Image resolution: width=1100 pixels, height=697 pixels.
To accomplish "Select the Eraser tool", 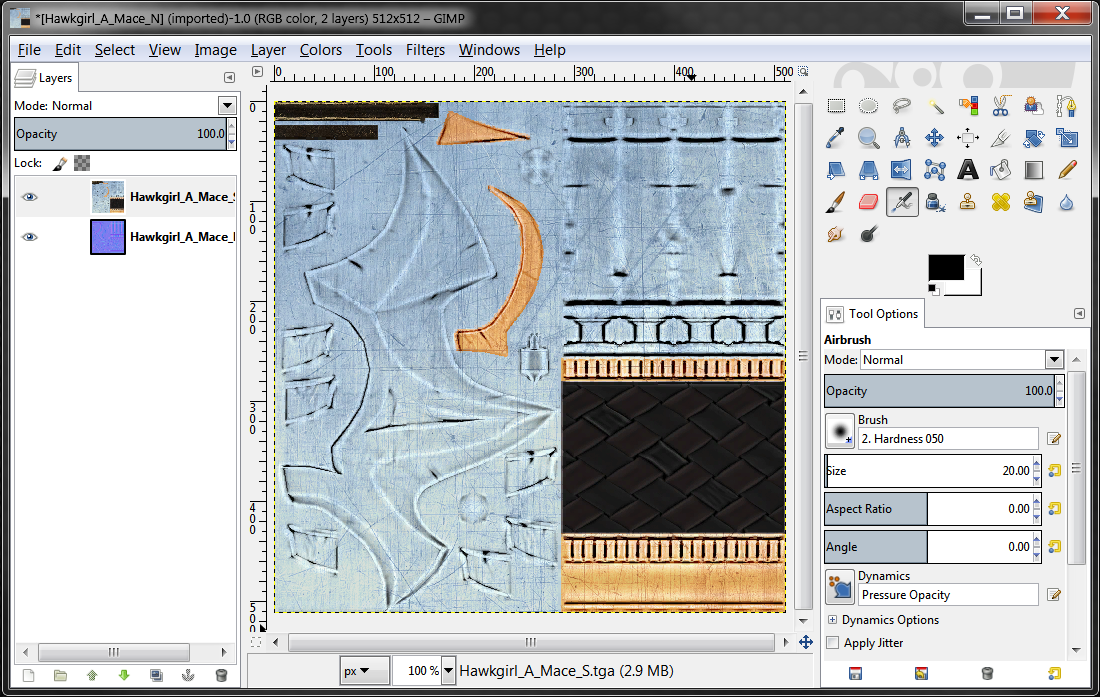I will pyautogui.click(x=868, y=202).
